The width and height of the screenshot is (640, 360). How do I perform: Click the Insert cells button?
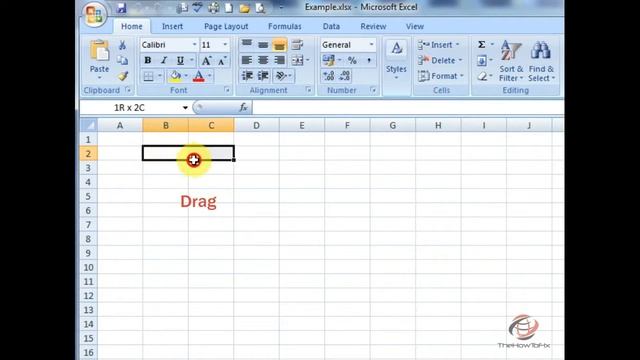click(439, 44)
